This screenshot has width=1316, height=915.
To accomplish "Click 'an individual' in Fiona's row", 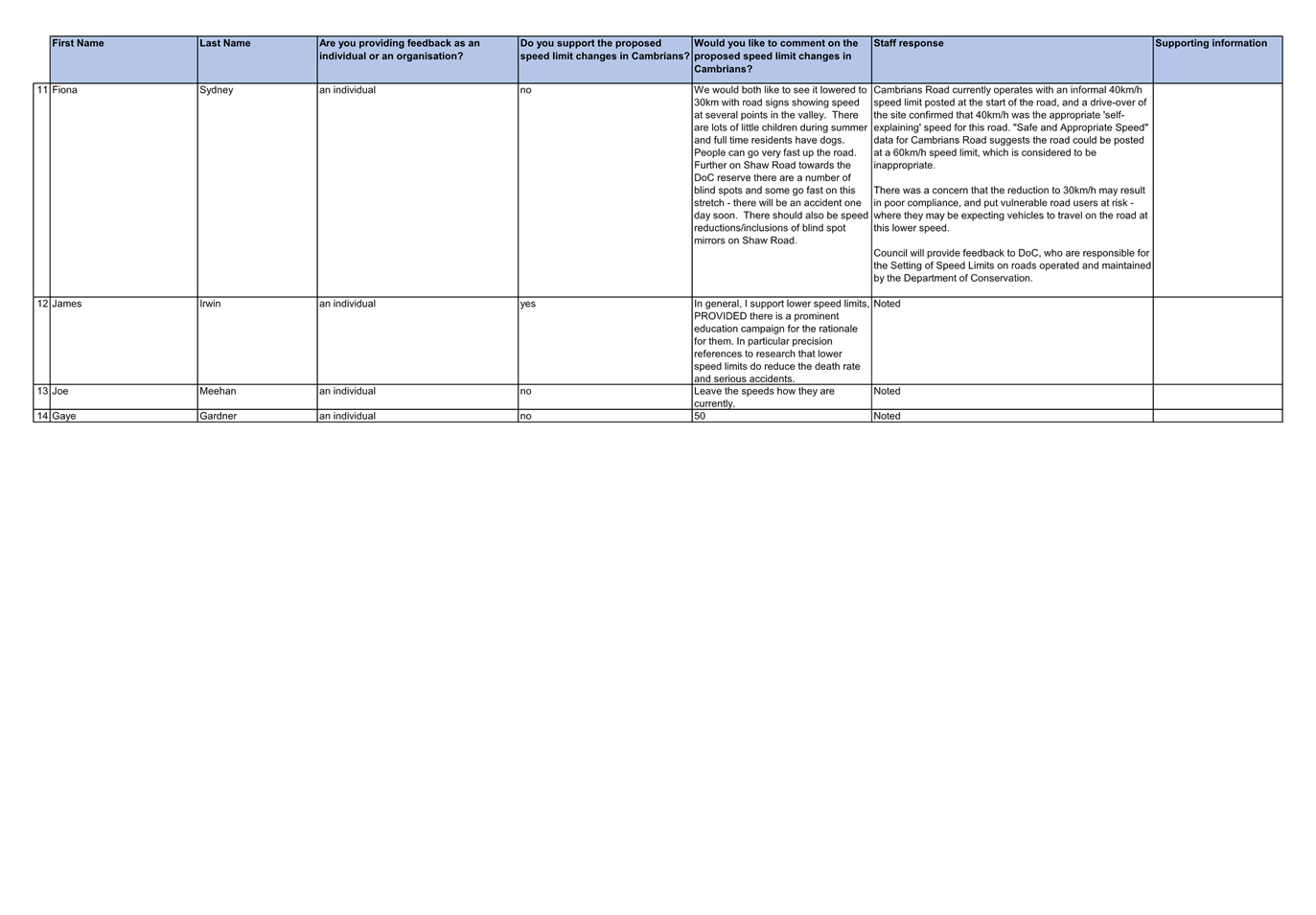I will pyautogui.click(x=347, y=90).
